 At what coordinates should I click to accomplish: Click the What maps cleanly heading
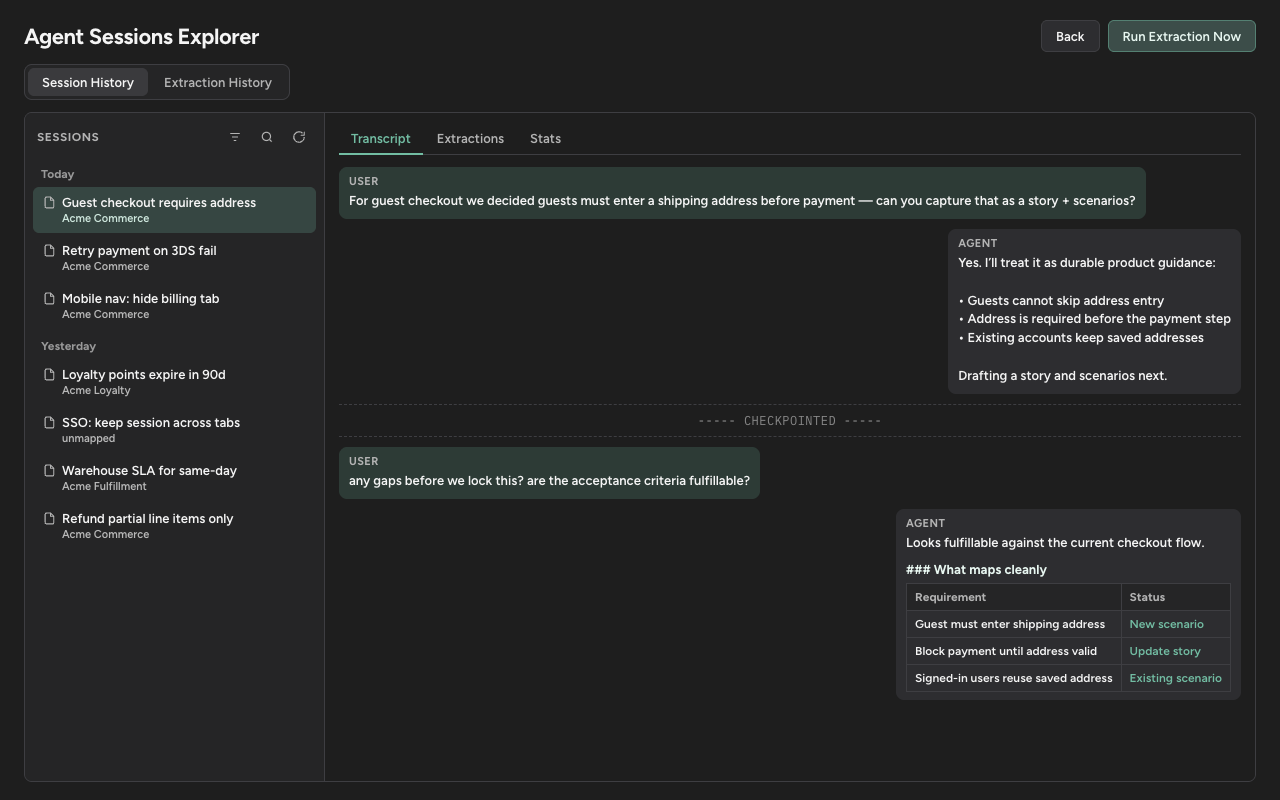(976, 570)
